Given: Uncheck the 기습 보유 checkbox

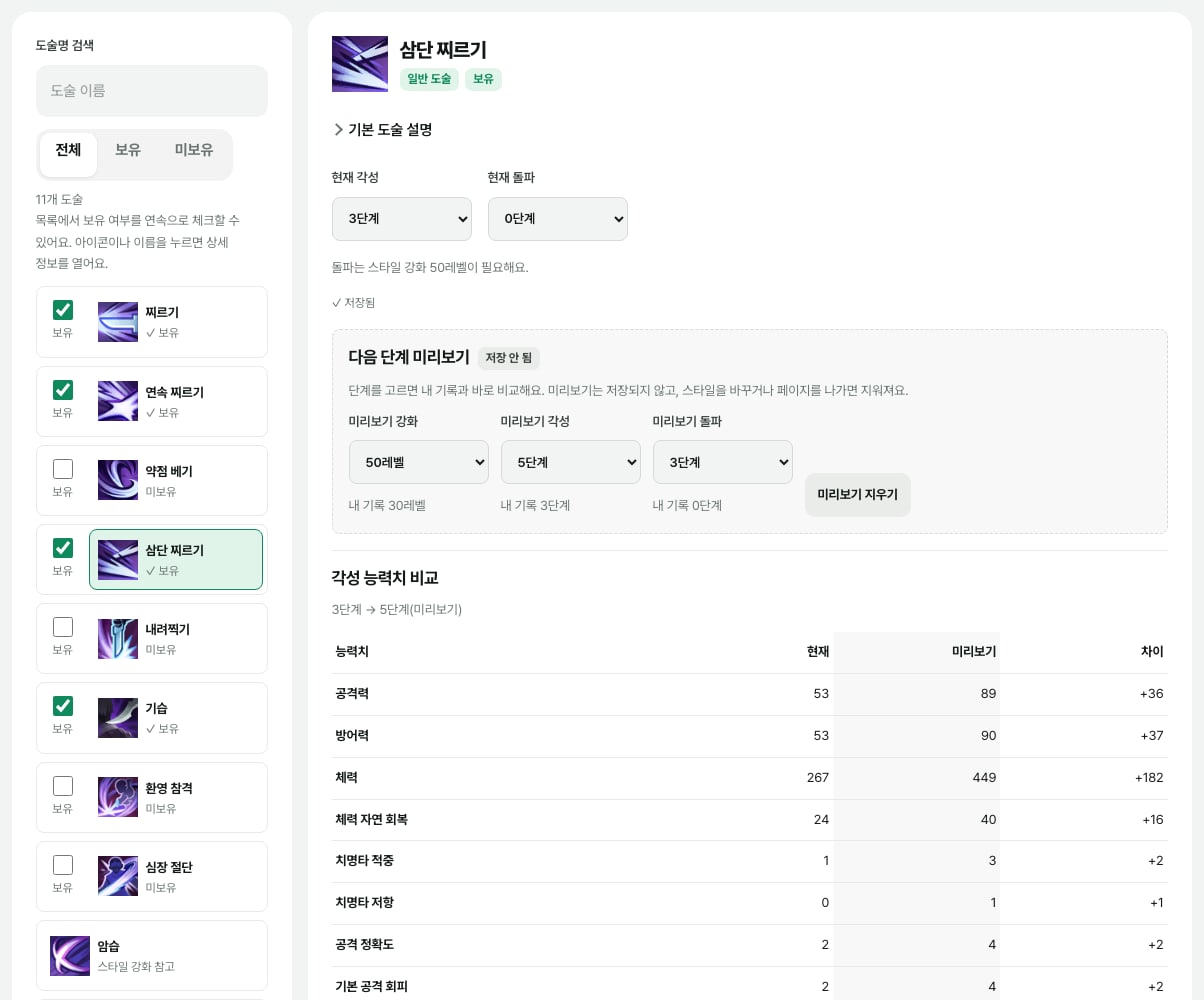Looking at the screenshot, I should (63, 706).
